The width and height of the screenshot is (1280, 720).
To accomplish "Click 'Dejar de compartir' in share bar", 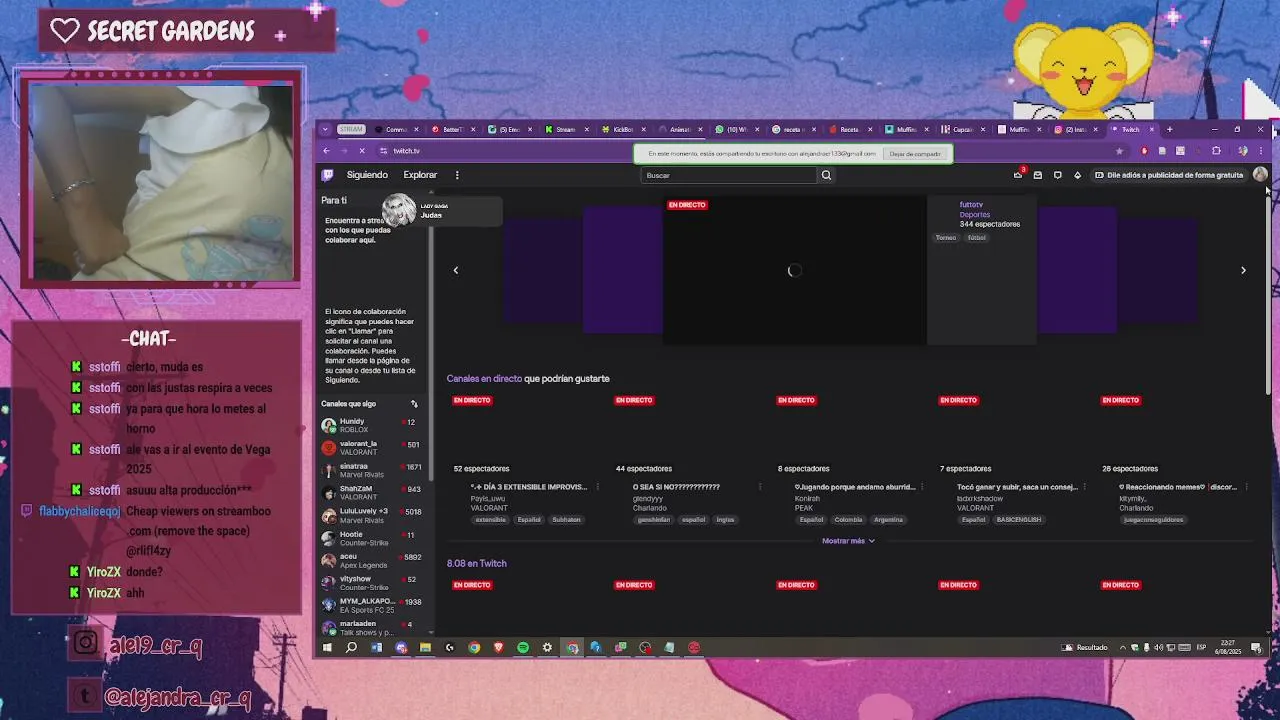I will click(915, 154).
